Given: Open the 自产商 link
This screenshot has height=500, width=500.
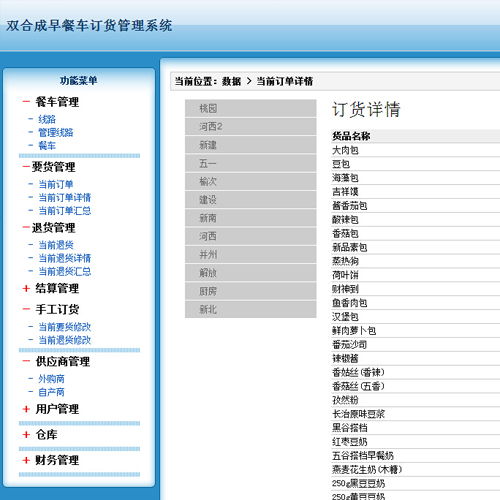Looking at the screenshot, I should [51, 392].
